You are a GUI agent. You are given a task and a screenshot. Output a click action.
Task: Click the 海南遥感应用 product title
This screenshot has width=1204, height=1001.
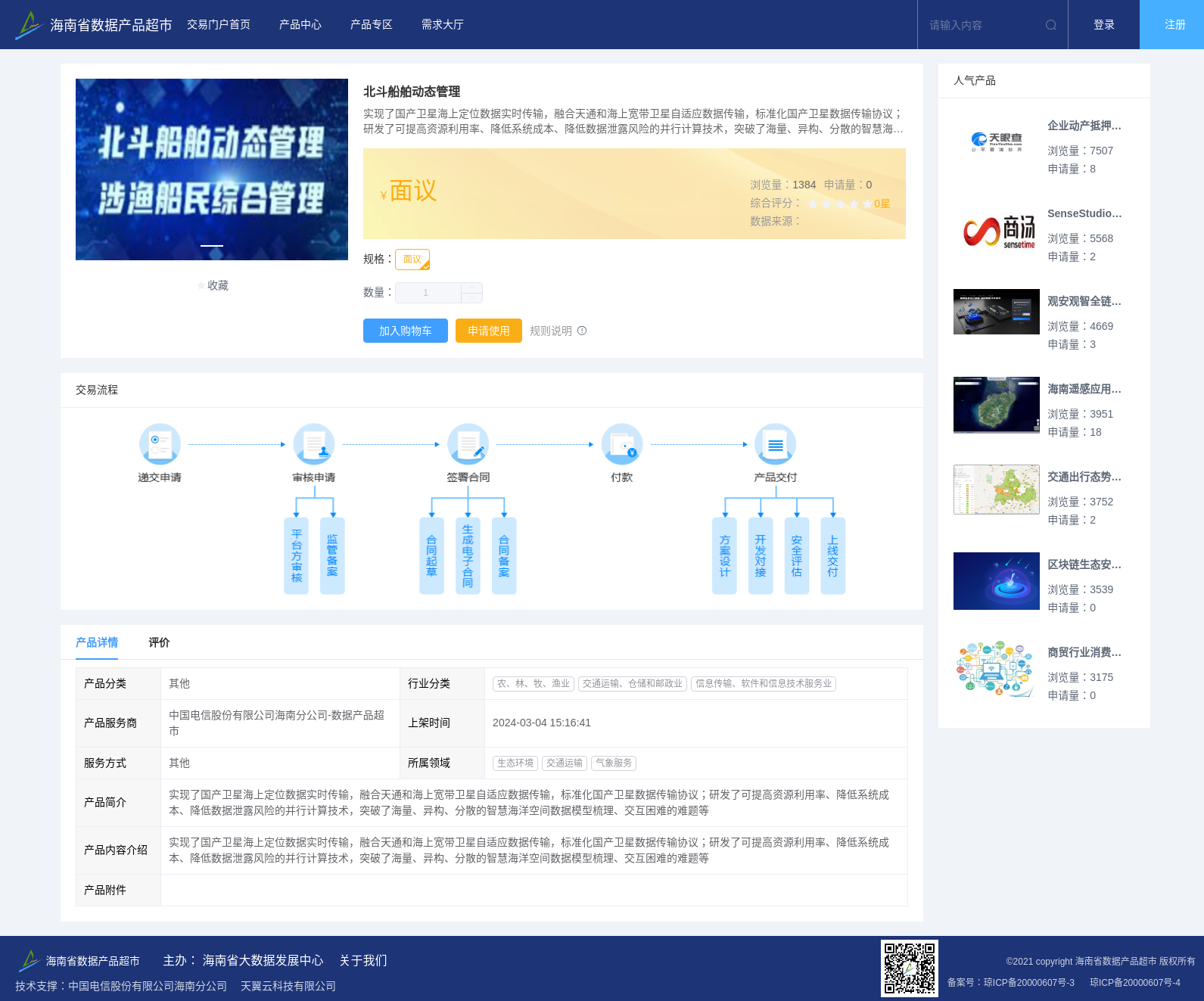(1084, 389)
